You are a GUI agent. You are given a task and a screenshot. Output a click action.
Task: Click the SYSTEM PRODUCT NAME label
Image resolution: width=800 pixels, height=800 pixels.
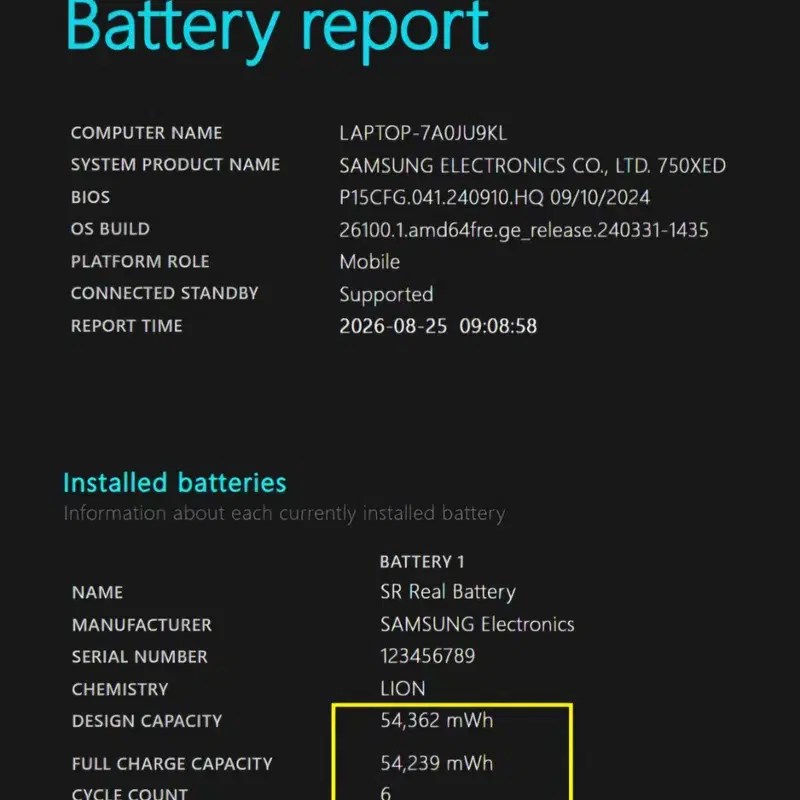pos(175,164)
